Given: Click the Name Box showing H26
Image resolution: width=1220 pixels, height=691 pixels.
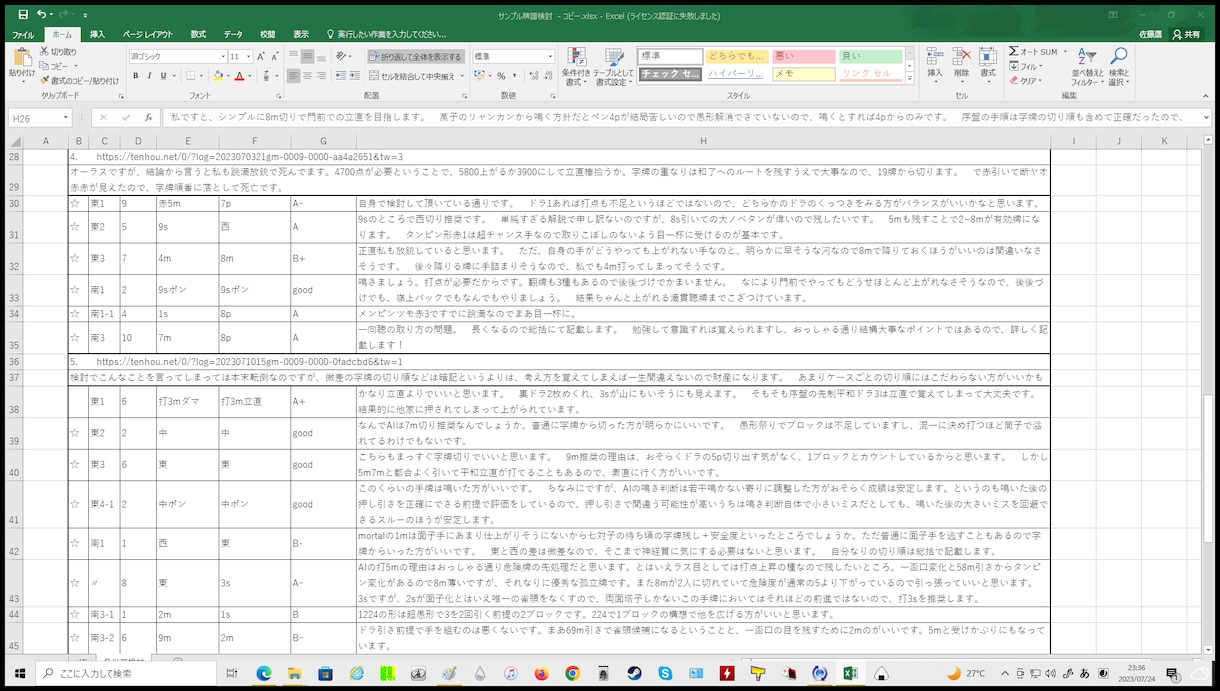Looking at the screenshot, I should pos(40,117).
